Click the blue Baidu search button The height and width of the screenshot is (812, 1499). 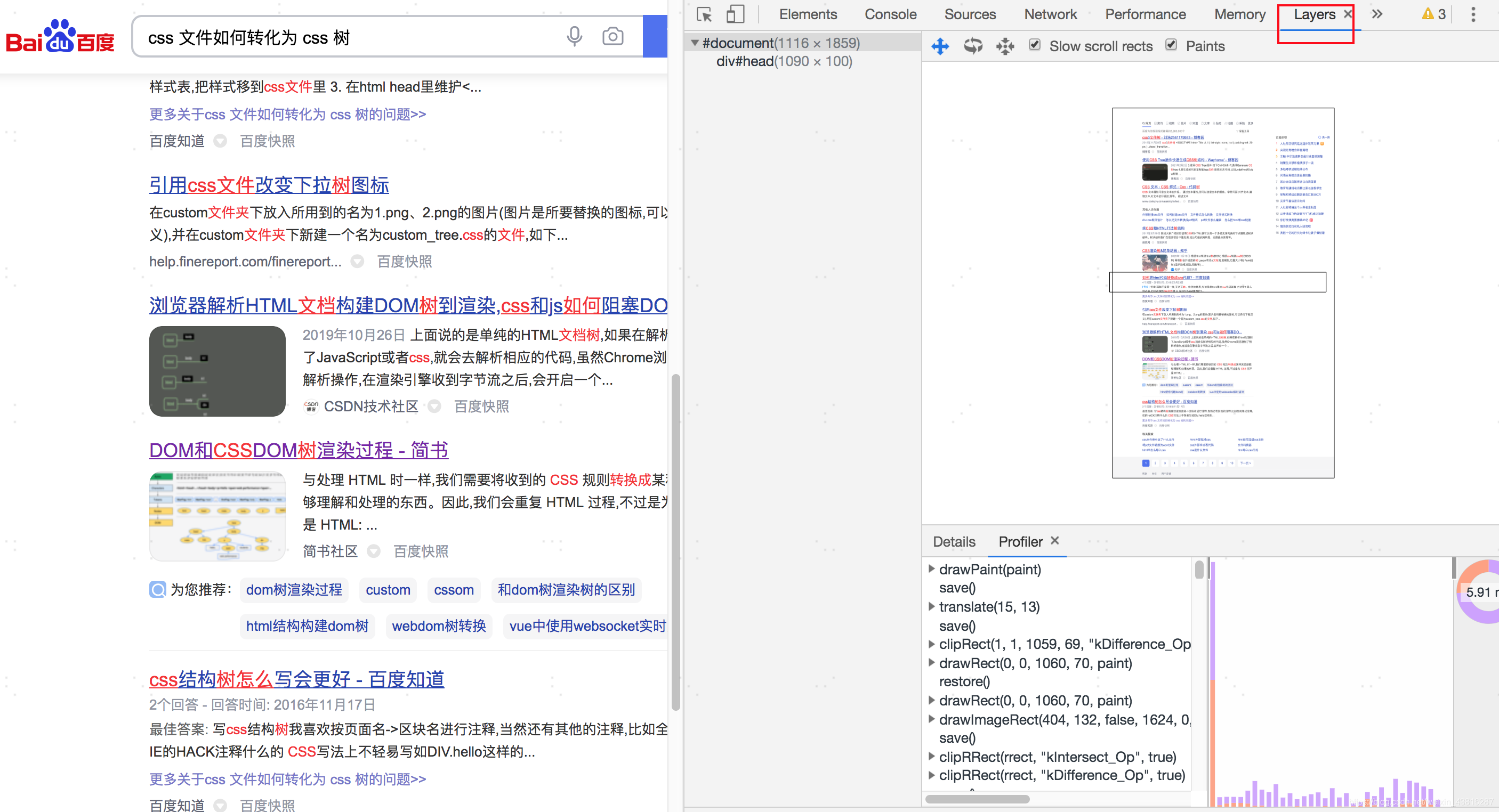[x=655, y=37]
